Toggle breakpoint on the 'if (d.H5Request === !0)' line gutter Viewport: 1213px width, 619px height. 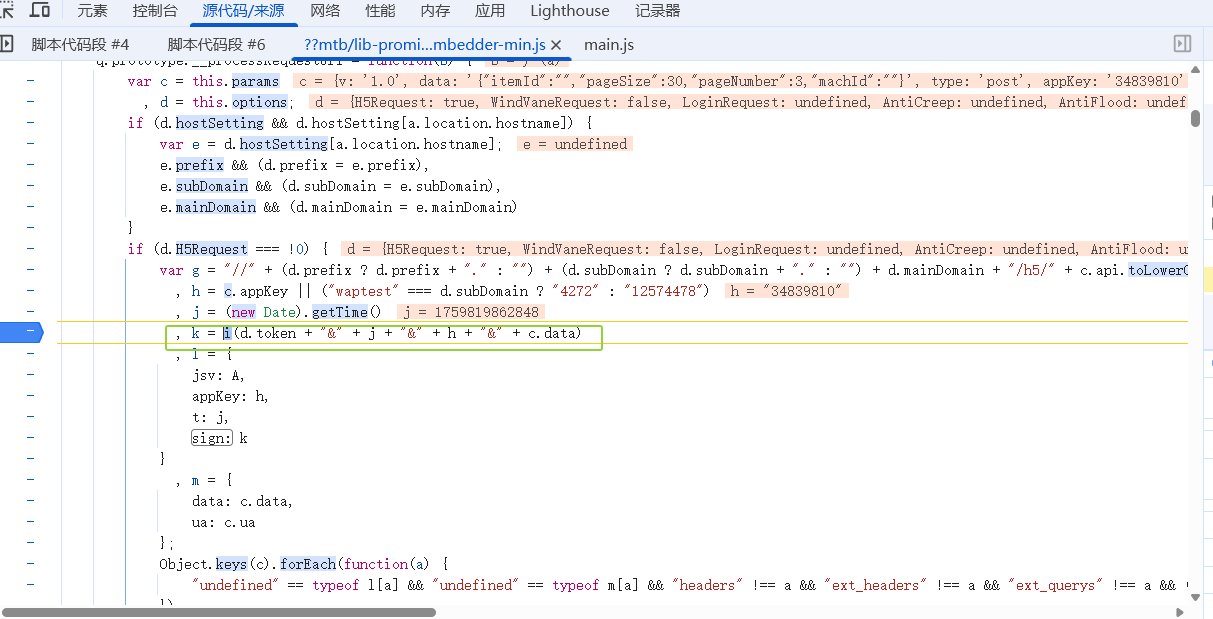point(30,249)
